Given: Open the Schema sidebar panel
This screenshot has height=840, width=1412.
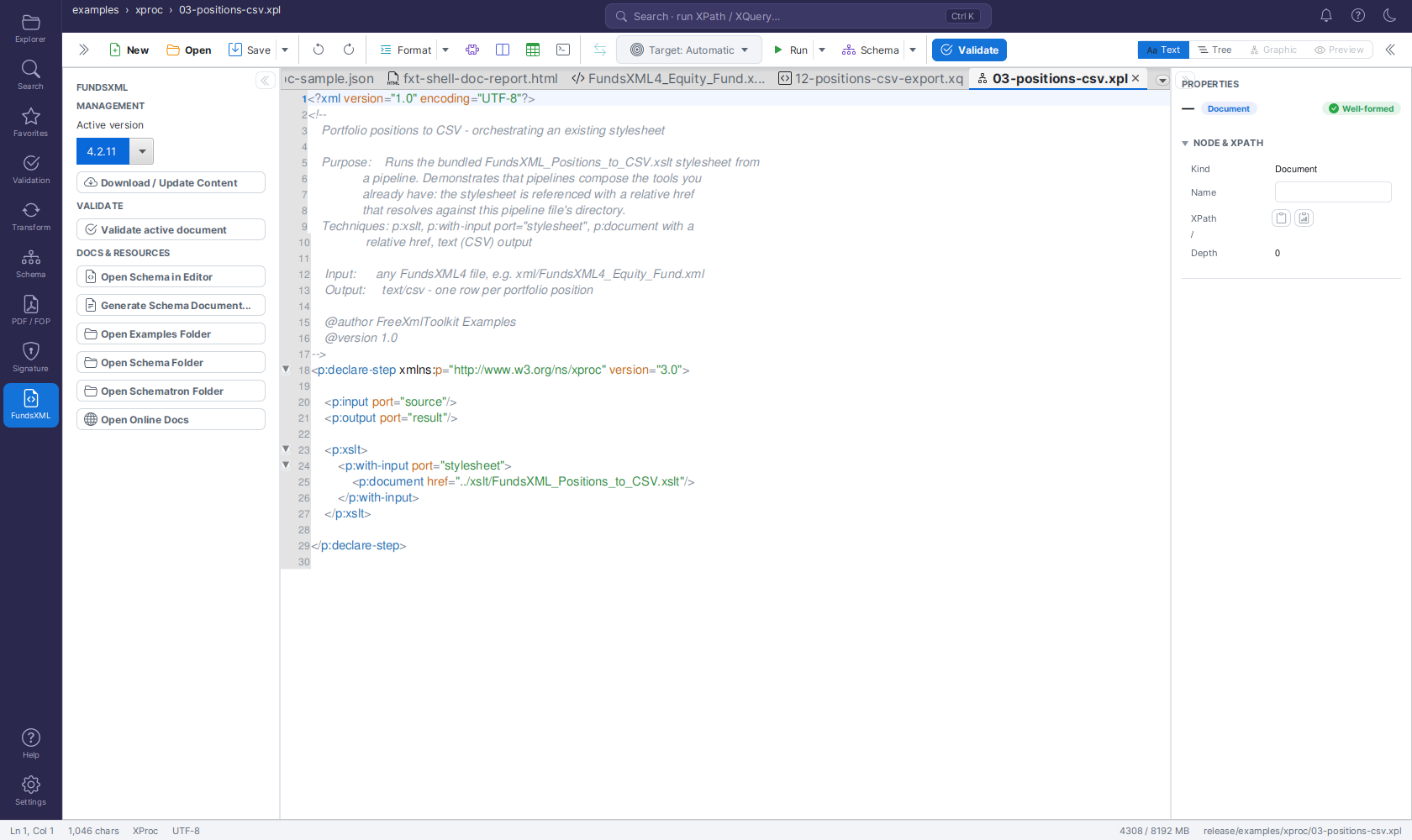Looking at the screenshot, I should [30, 263].
